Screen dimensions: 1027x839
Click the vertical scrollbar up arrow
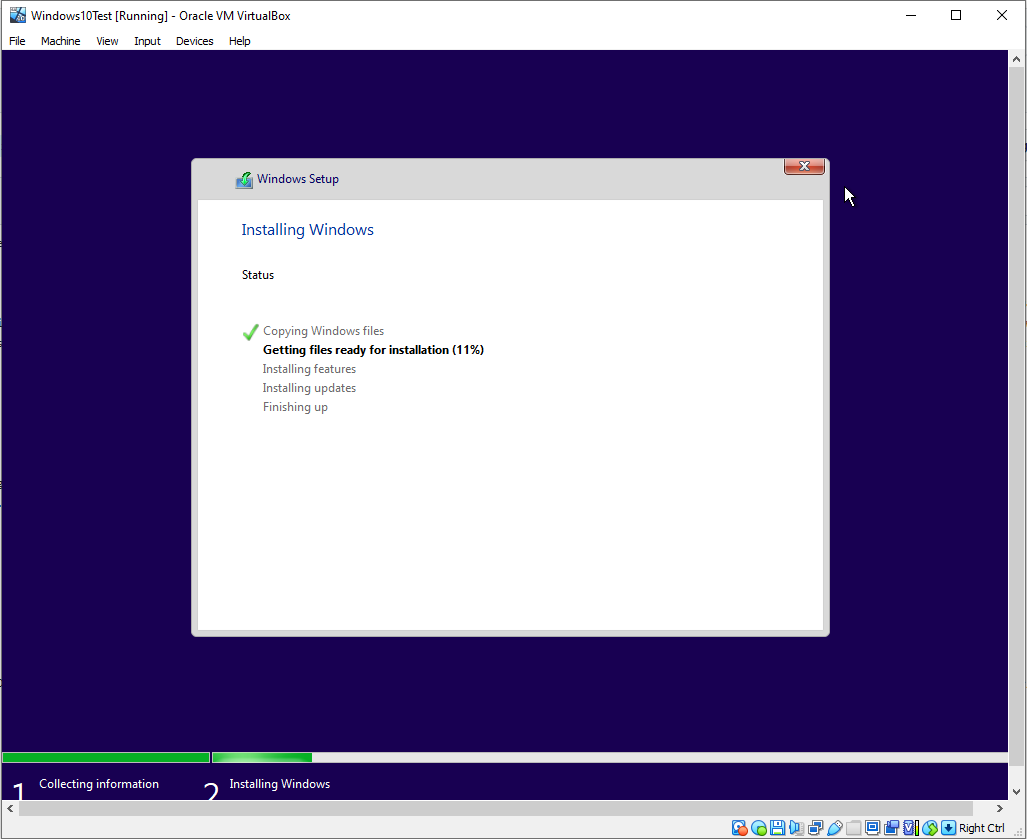1017,59
